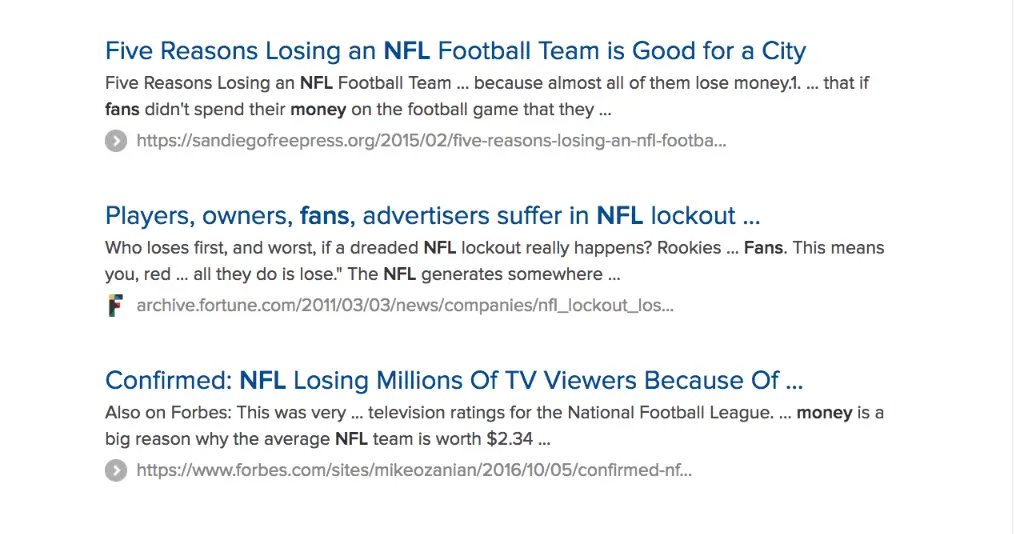Click the www.forbes.com URL text
The image size is (1014, 534).
[414, 470]
